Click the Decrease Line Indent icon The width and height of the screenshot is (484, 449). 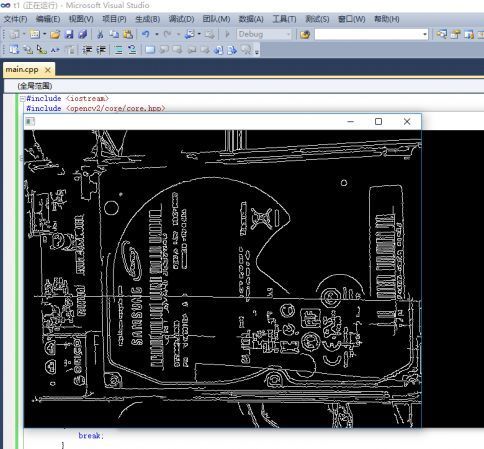87,50
